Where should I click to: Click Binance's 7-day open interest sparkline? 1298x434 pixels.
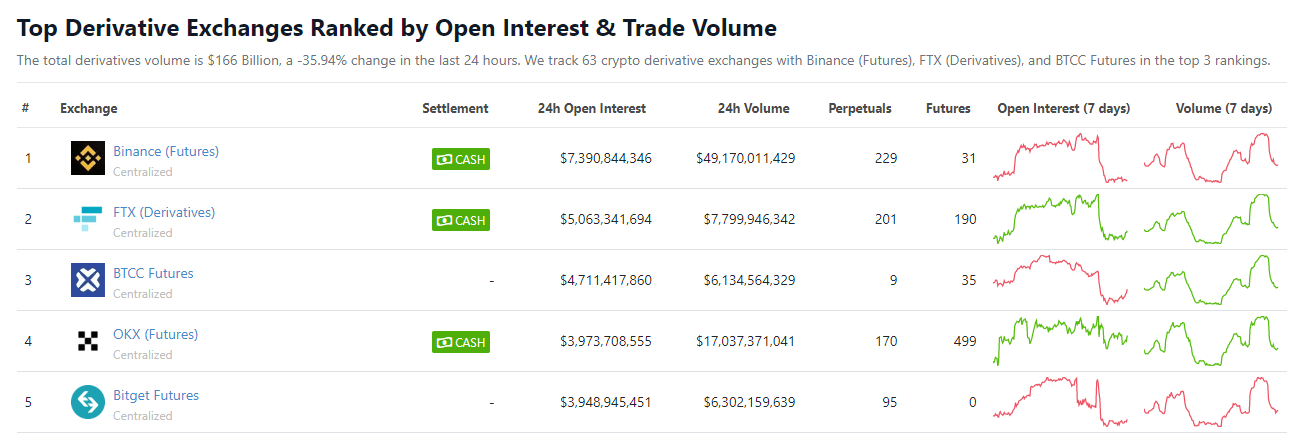coord(1060,158)
